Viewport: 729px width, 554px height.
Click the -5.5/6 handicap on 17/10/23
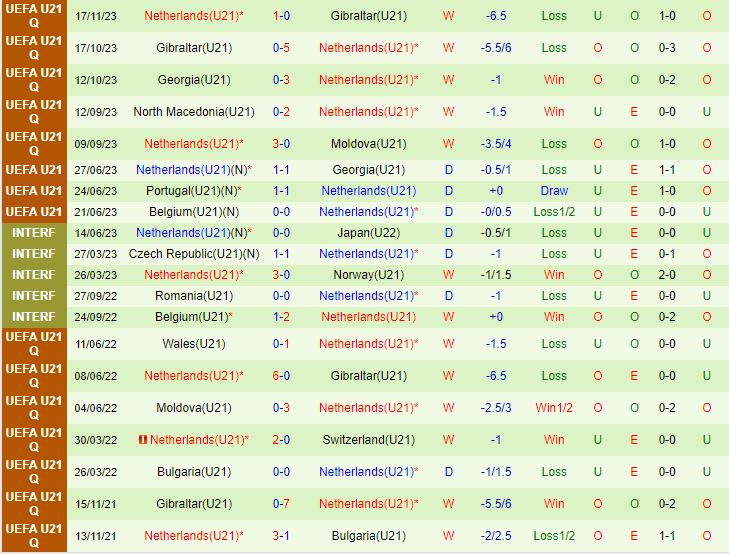coord(496,48)
